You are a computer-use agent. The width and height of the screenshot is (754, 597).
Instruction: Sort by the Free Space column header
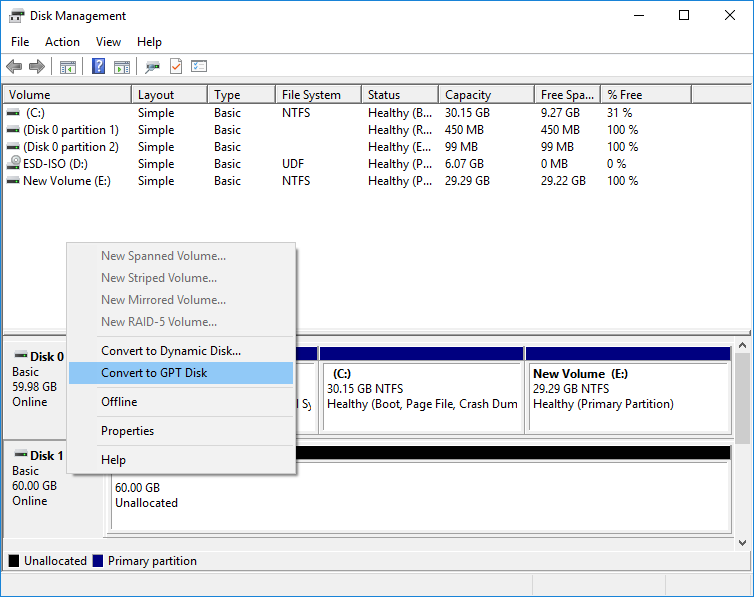(x=568, y=95)
